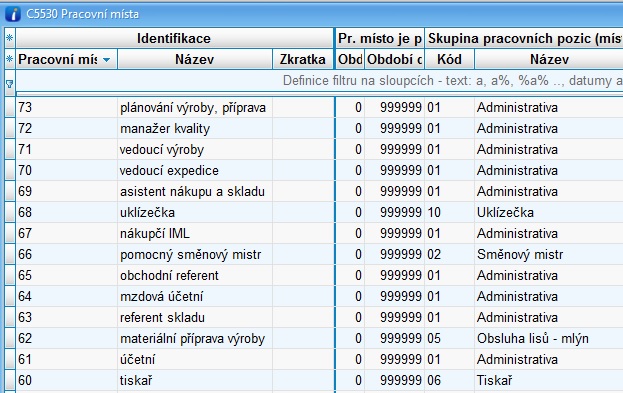
Task: Click the info icon in the title bar
Action: tap(13, 14)
